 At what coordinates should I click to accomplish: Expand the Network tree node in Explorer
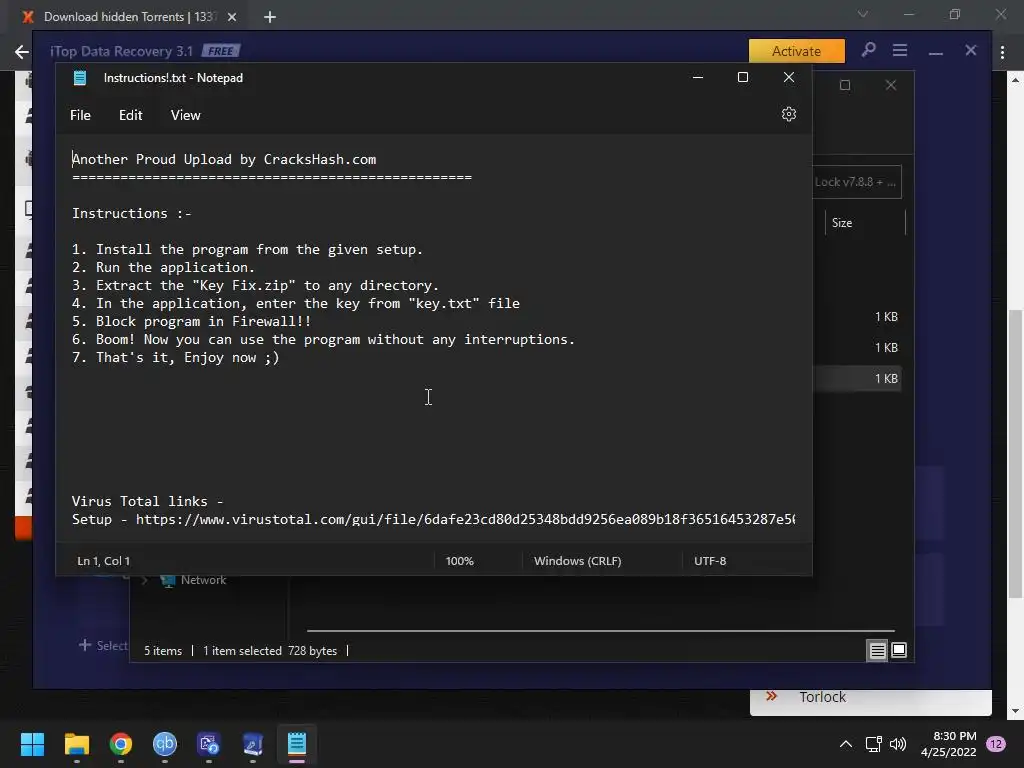click(x=145, y=580)
